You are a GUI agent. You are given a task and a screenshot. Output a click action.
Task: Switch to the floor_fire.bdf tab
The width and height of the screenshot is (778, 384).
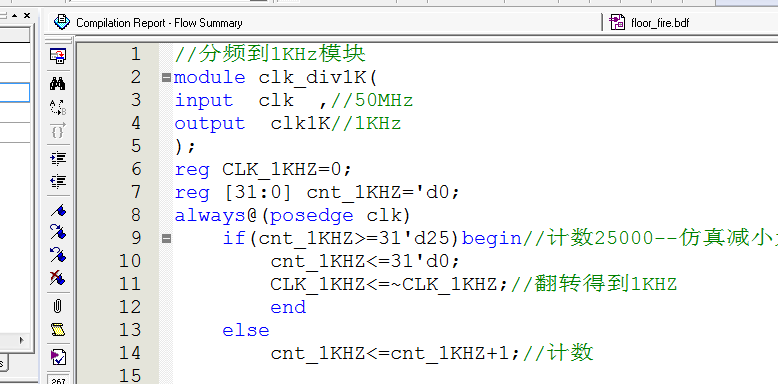coord(660,23)
